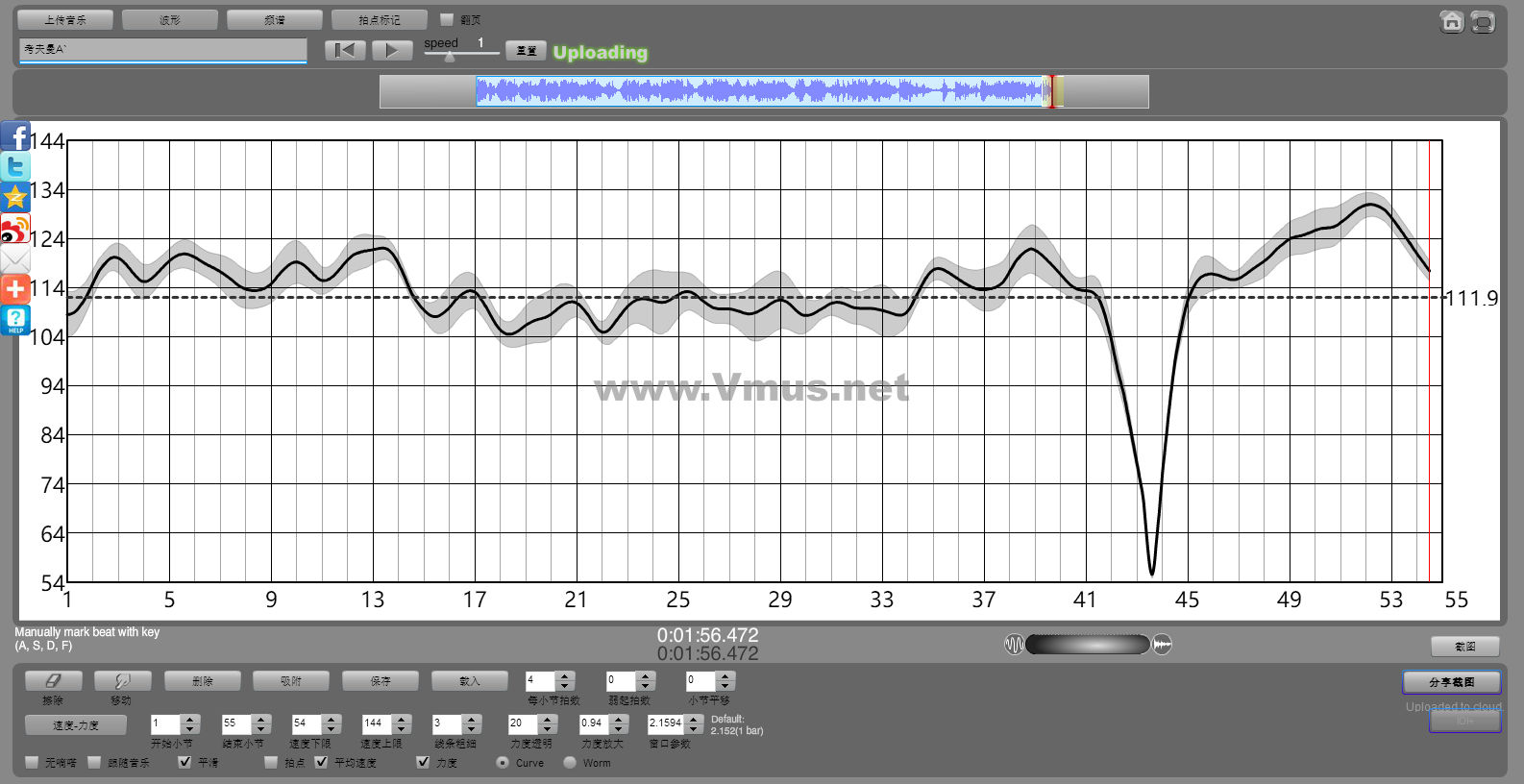Open the blue Help question-mark icon

pos(15,320)
